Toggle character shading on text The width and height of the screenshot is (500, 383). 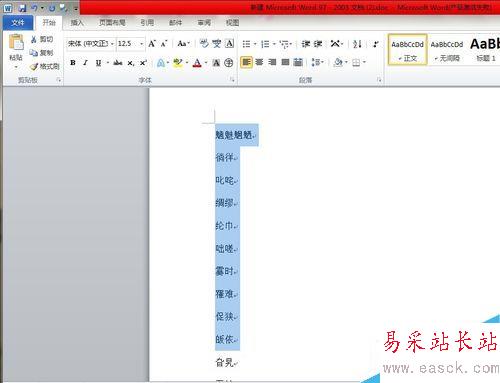coord(216,63)
